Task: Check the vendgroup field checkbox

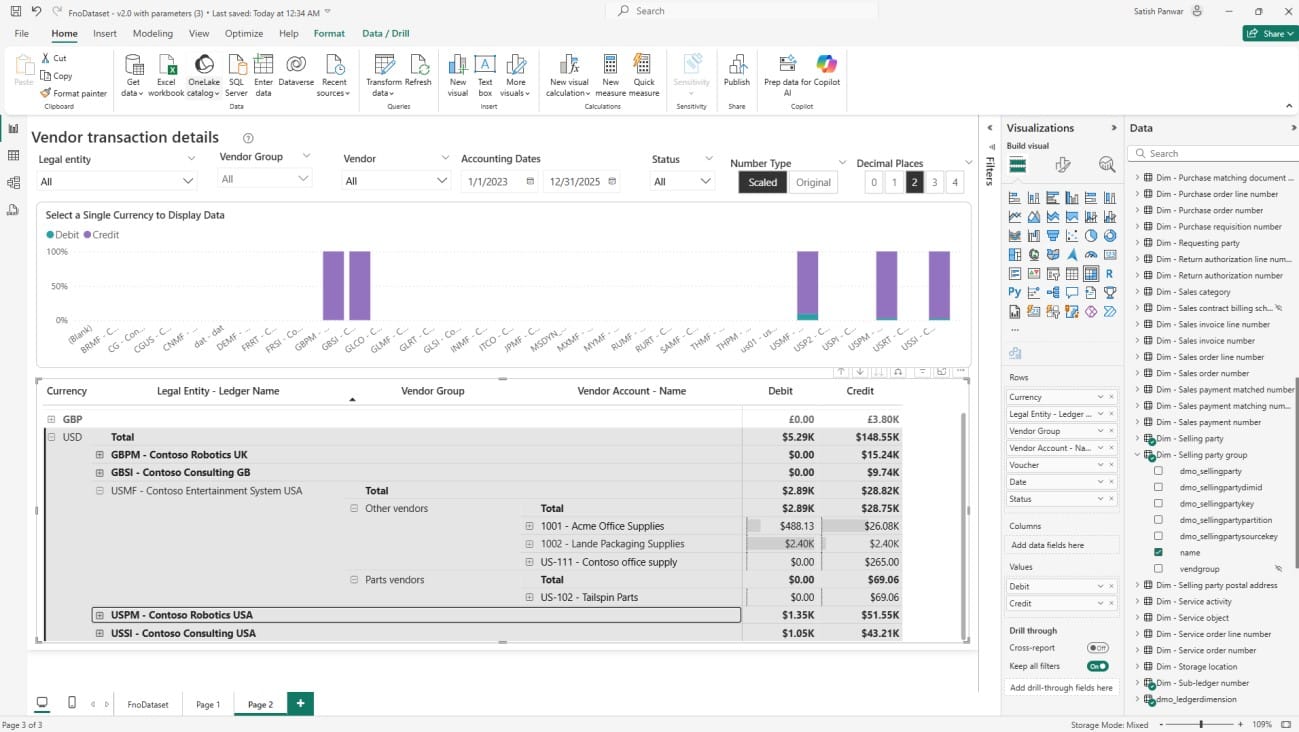Action: [x=1158, y=569]
